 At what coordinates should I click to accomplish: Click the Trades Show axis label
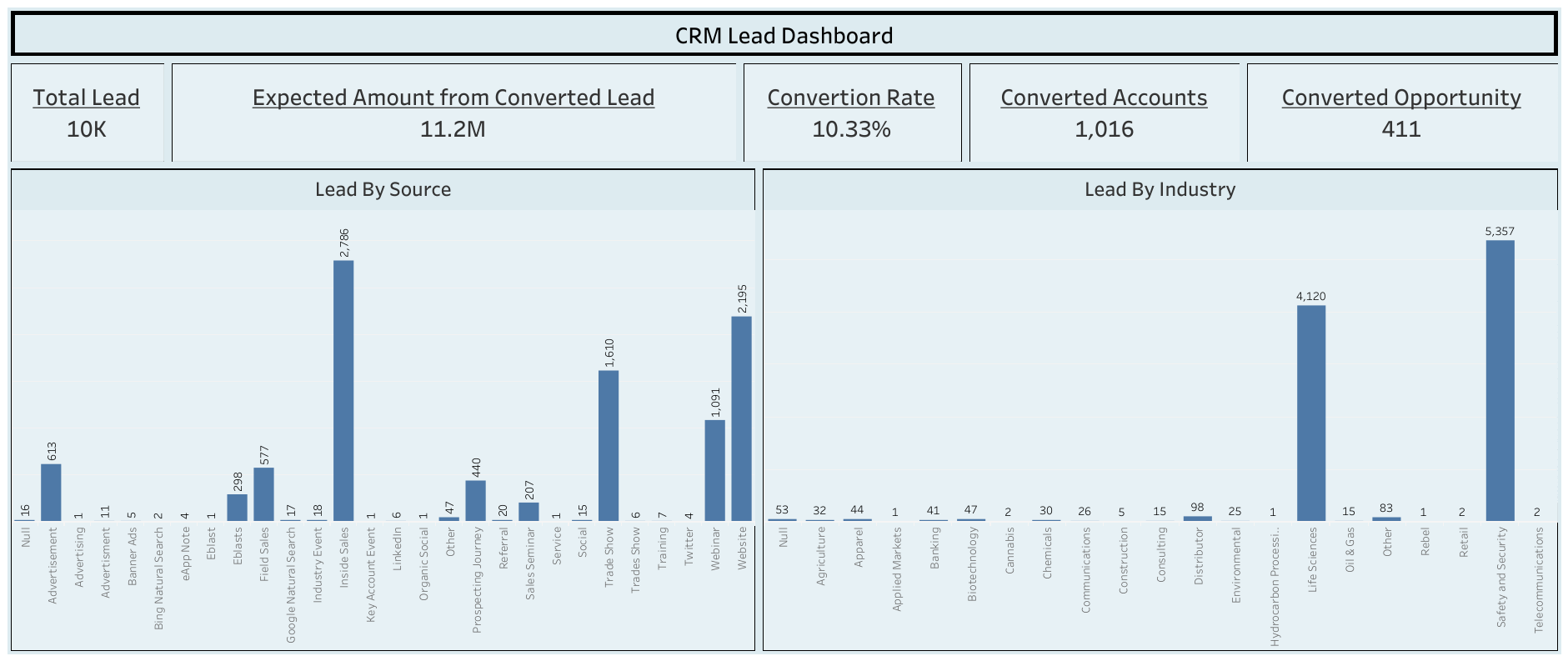(x=636, y=560)
